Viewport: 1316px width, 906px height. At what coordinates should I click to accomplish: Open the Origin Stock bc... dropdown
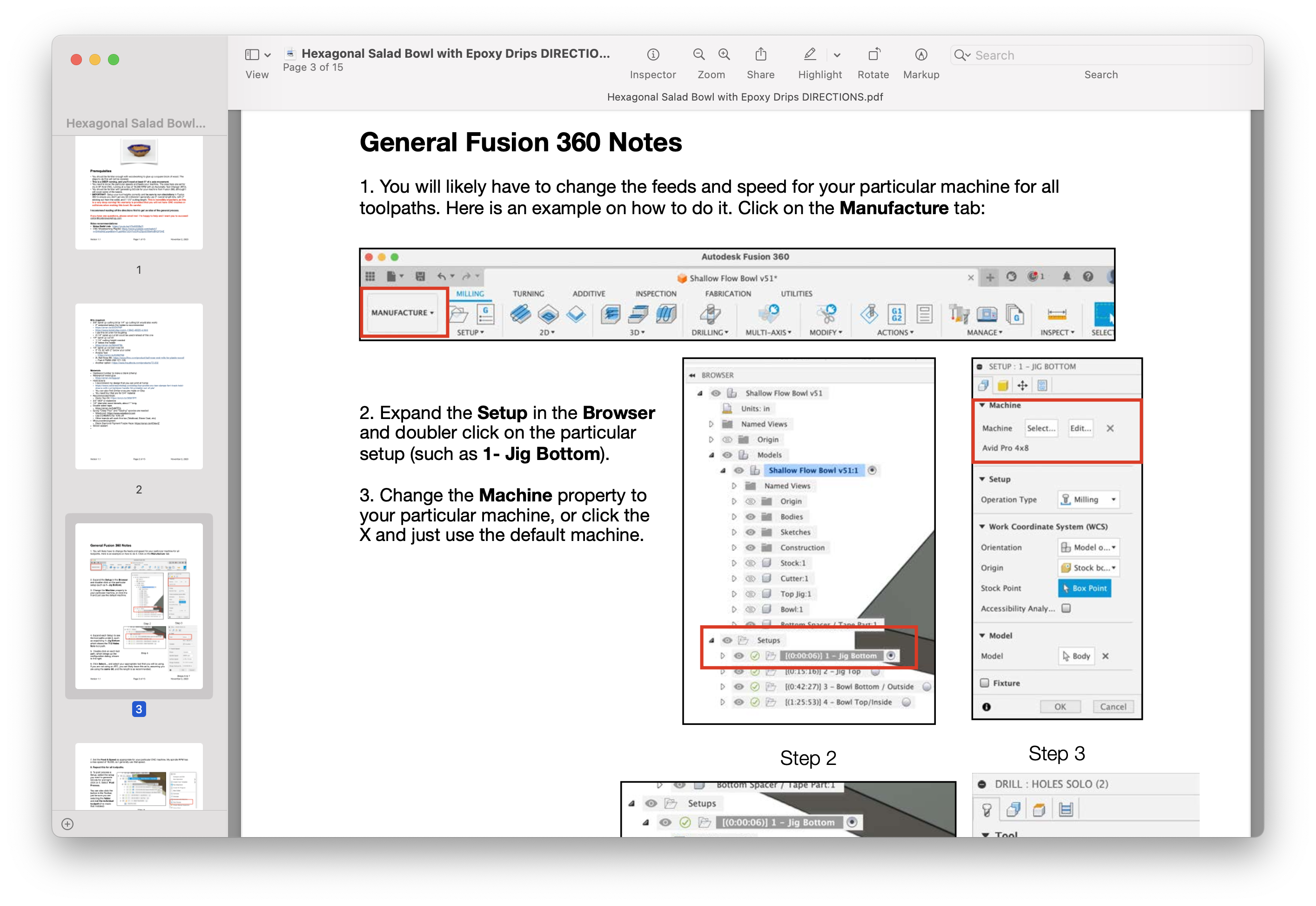1088,568
